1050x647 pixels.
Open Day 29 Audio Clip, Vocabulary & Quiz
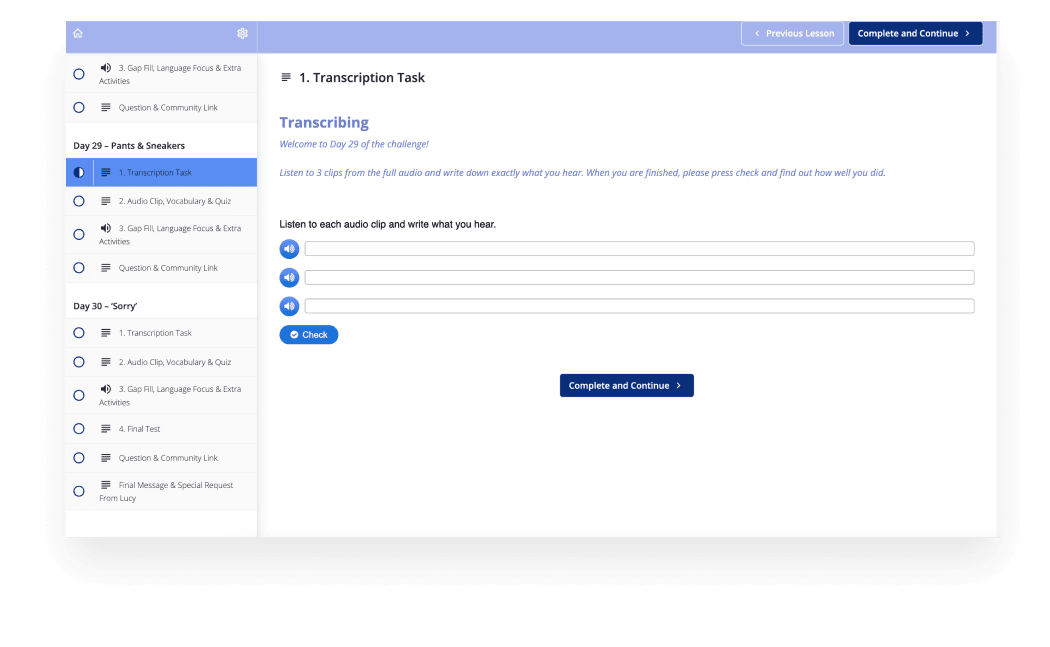174,201
